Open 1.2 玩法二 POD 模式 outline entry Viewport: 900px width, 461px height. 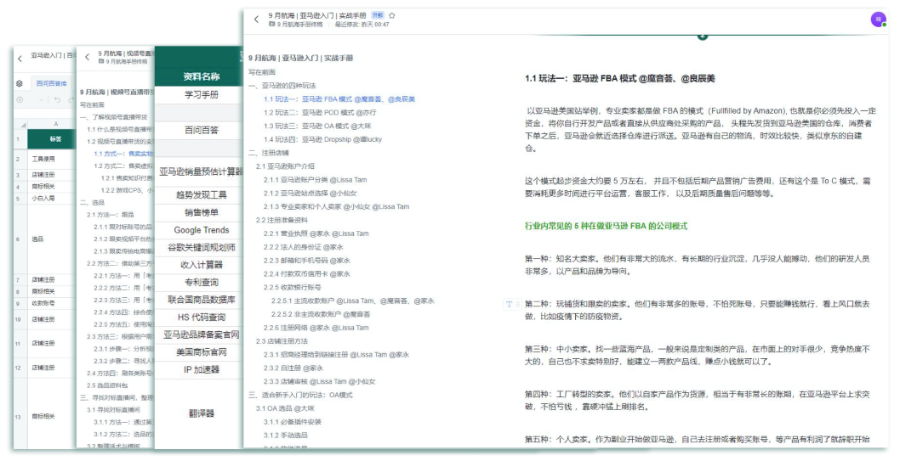pos(320,113)
